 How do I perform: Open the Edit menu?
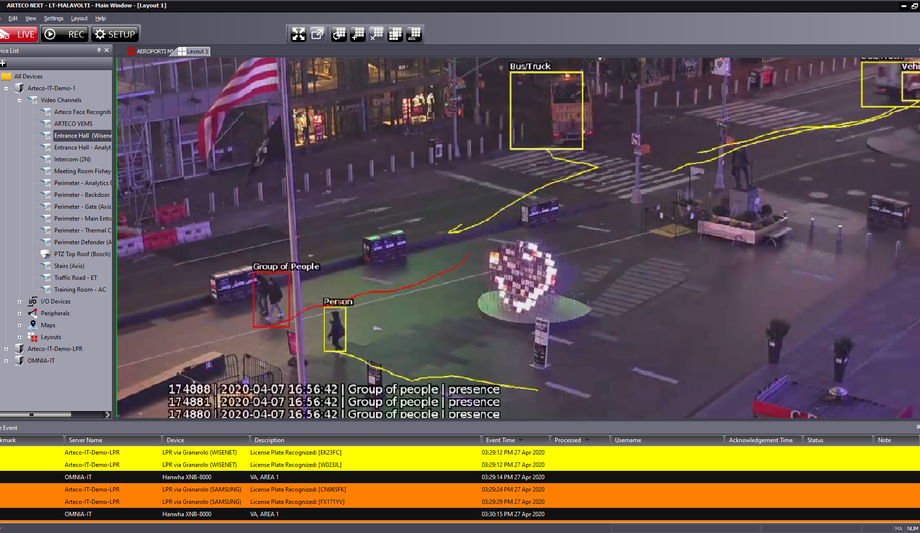tap(12, 18)
